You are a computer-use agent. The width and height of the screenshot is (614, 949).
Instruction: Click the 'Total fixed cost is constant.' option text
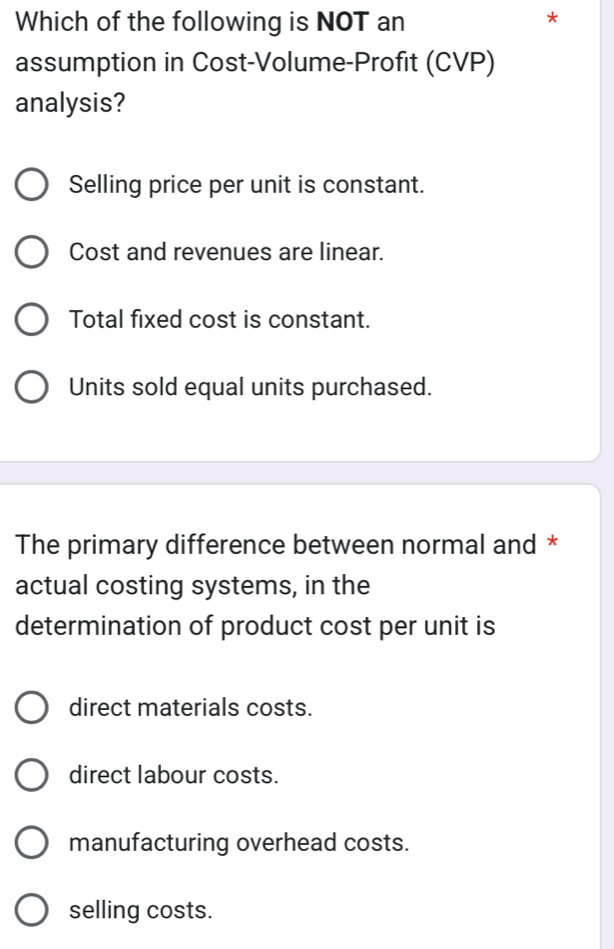coord(220,321)
